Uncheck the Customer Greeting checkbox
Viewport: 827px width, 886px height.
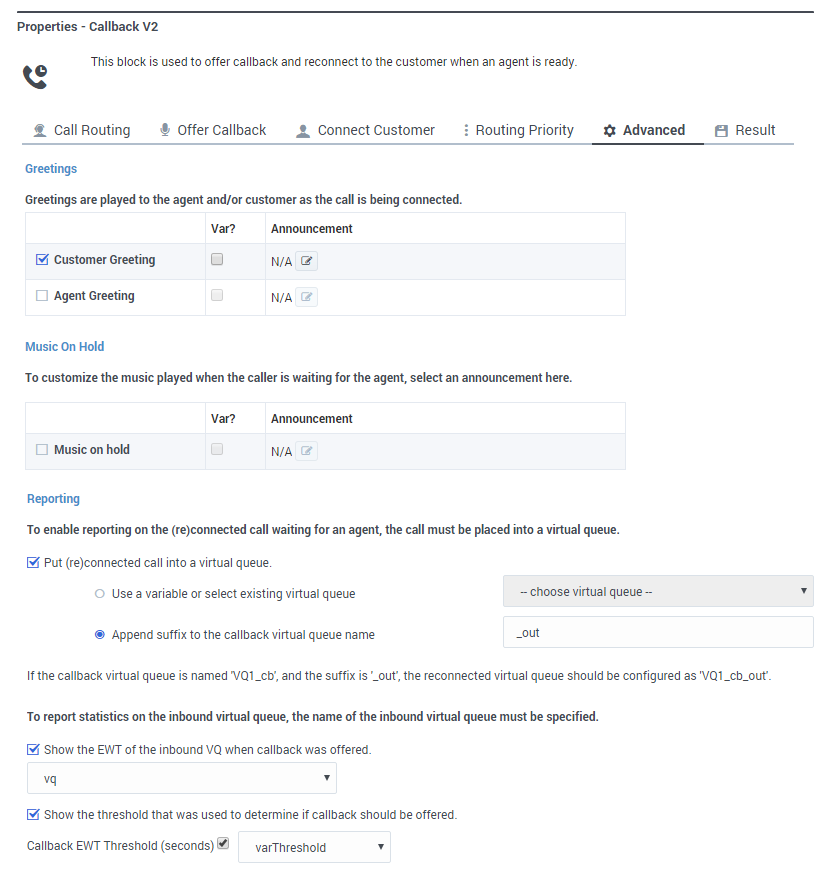pyautogui.click(x=42, y=260)
